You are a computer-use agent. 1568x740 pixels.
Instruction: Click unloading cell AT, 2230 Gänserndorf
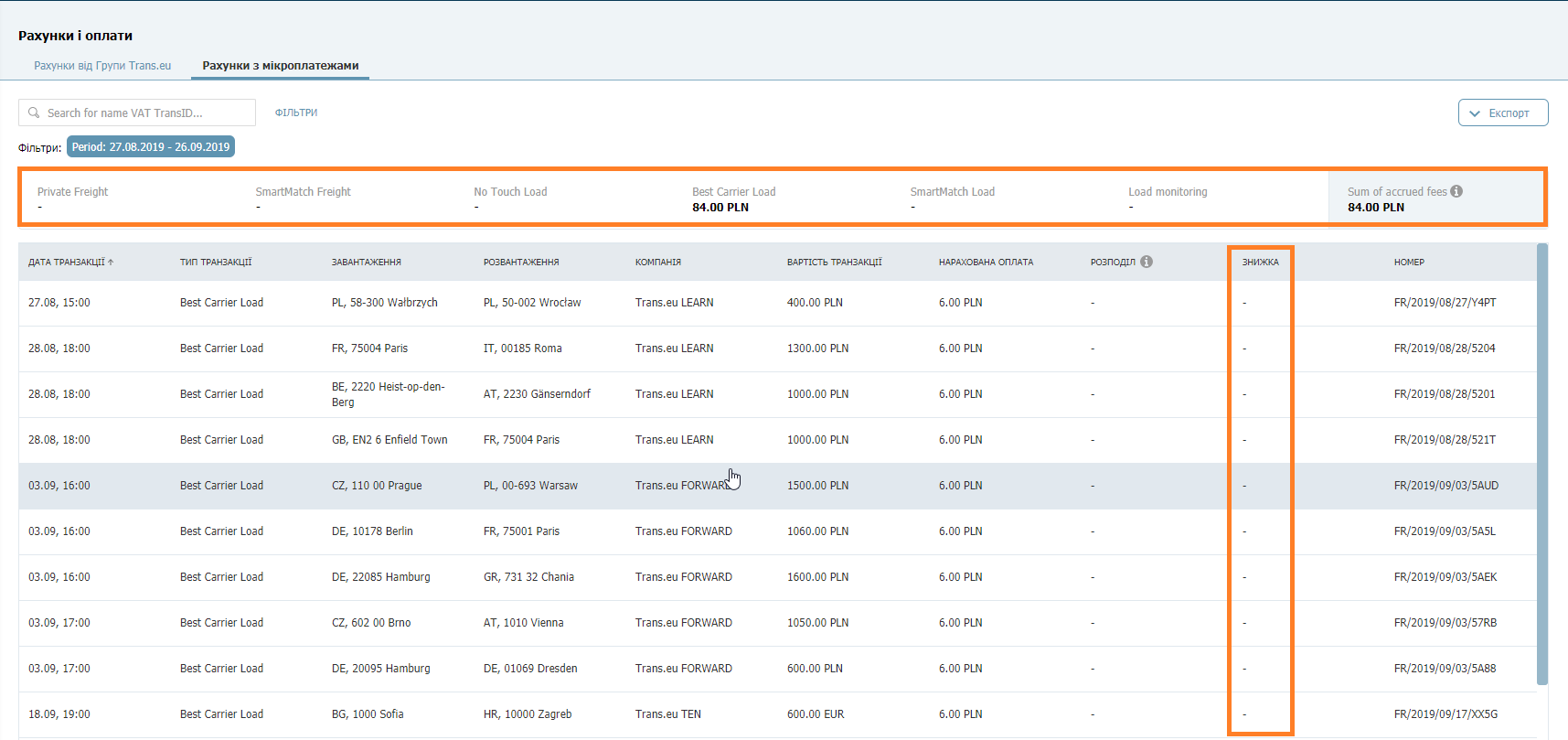pyautogui.click(x=537, y=394)
